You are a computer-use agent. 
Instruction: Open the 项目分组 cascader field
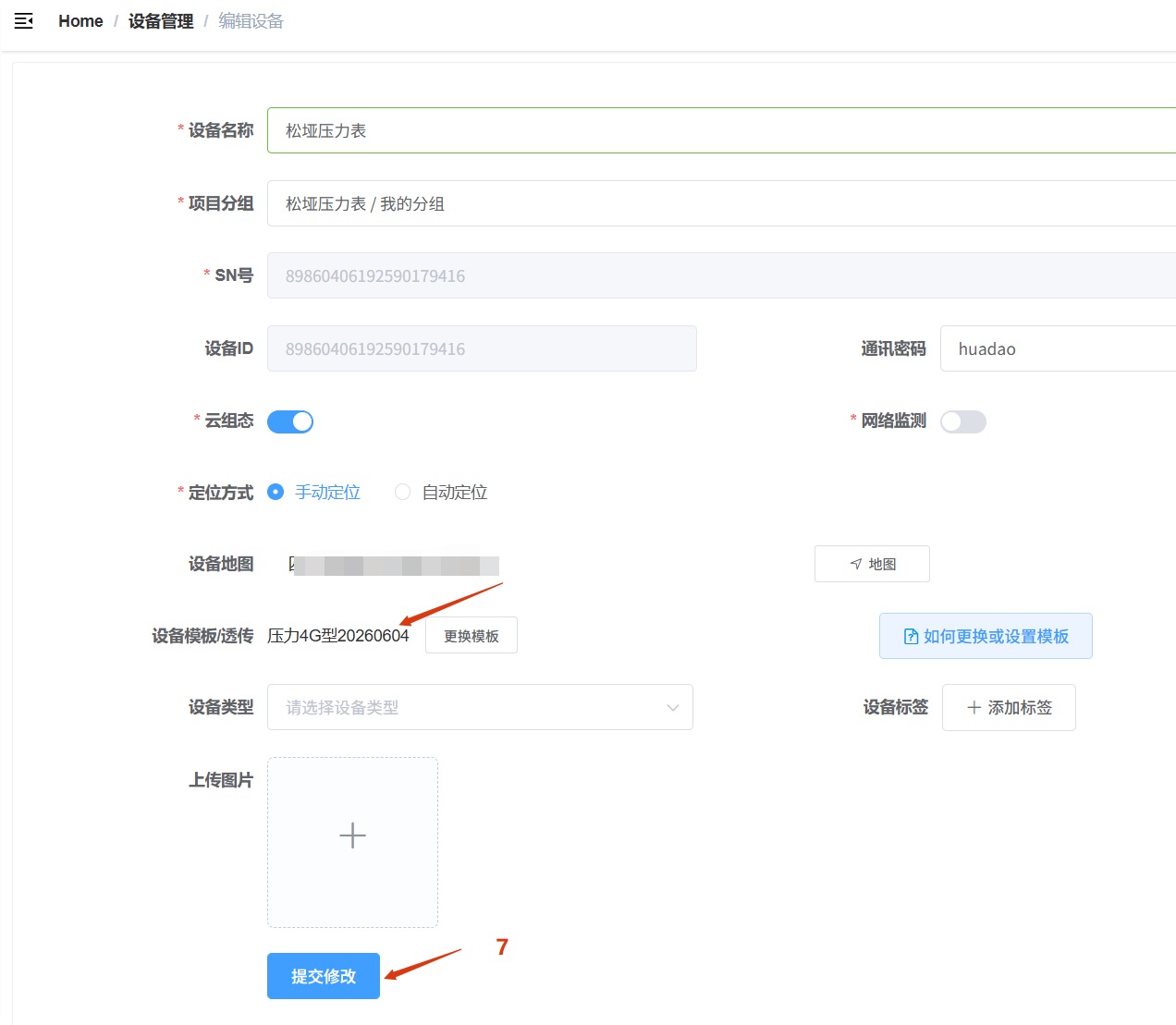[721, 203]
